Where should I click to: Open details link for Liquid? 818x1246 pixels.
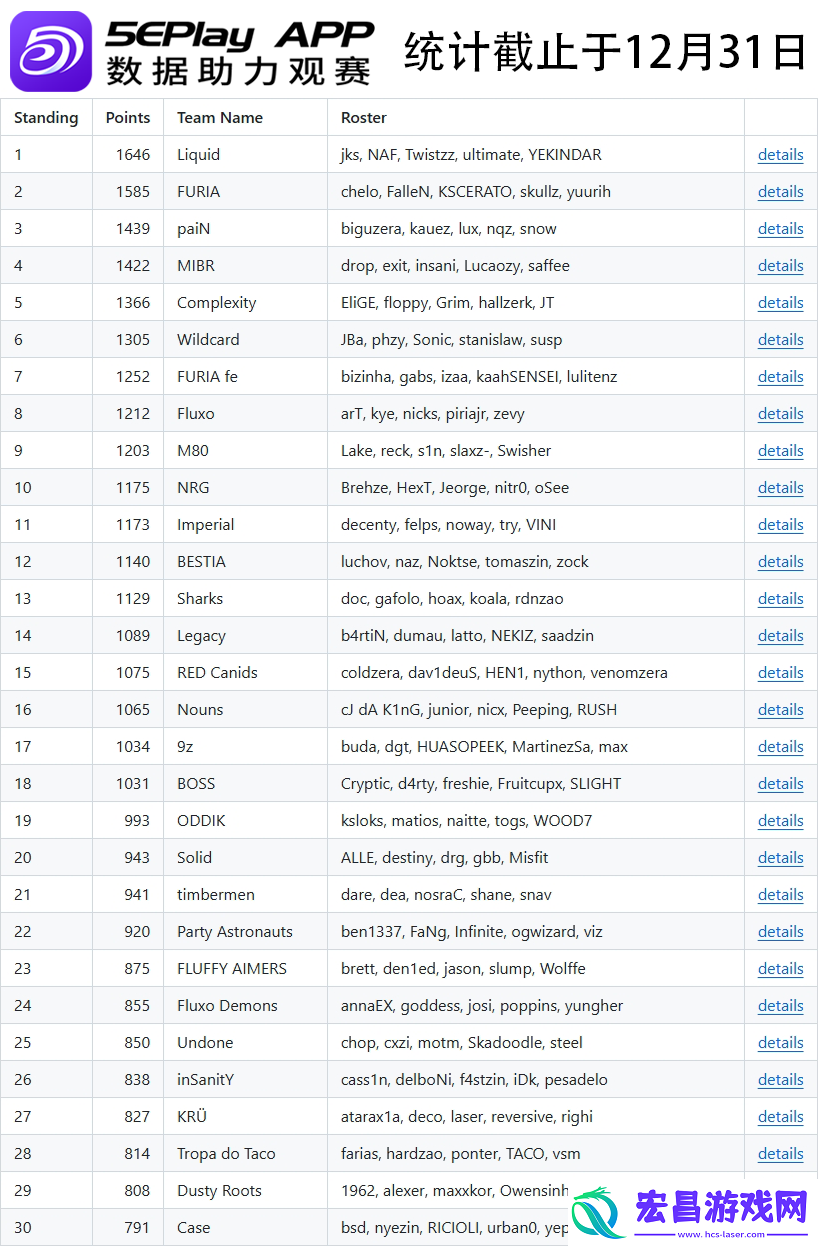tap(780, 155)
